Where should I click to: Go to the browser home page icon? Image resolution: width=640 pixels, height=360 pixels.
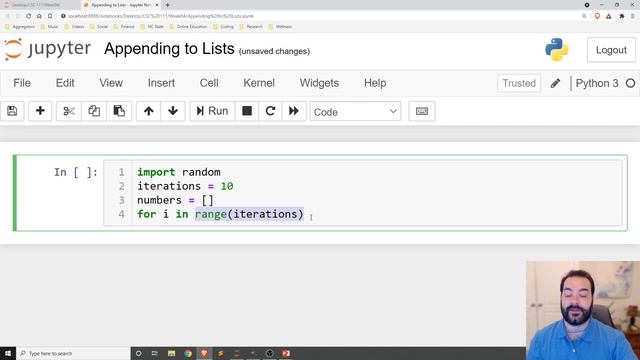point(39,16)
